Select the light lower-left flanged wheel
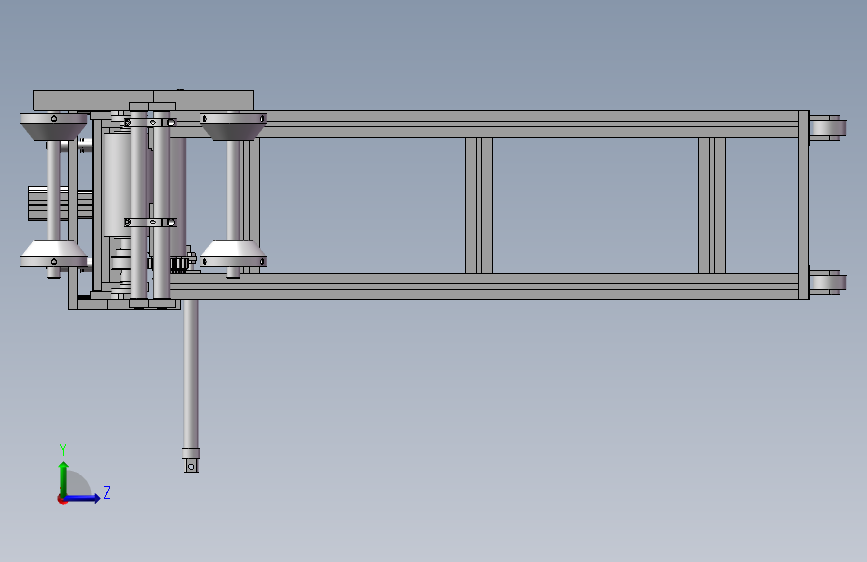The height and width of the screenshot is (562, 867). [54, 254]
